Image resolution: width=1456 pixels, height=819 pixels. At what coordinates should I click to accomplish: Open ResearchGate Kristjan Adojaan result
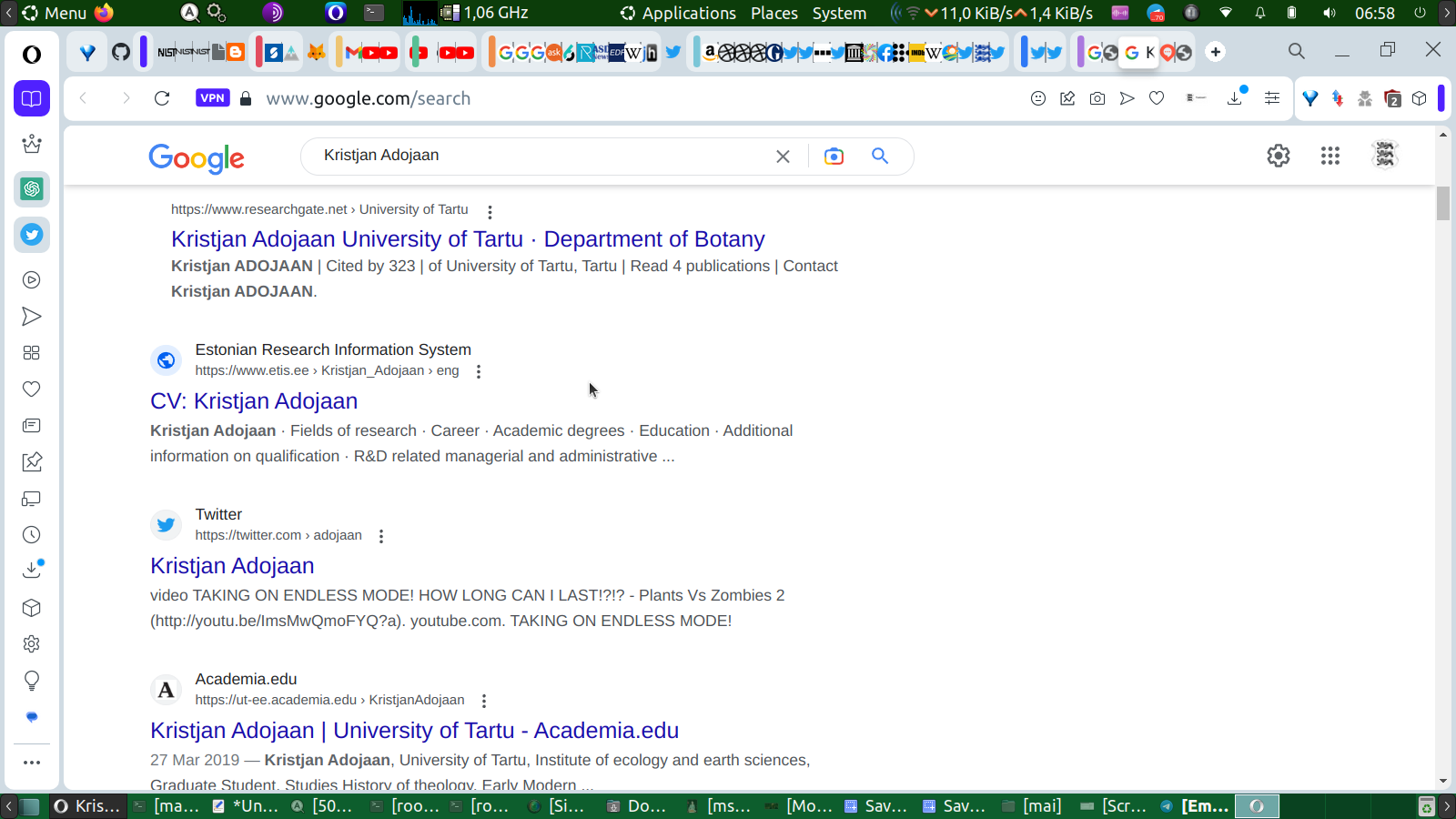tap(468, 239)
